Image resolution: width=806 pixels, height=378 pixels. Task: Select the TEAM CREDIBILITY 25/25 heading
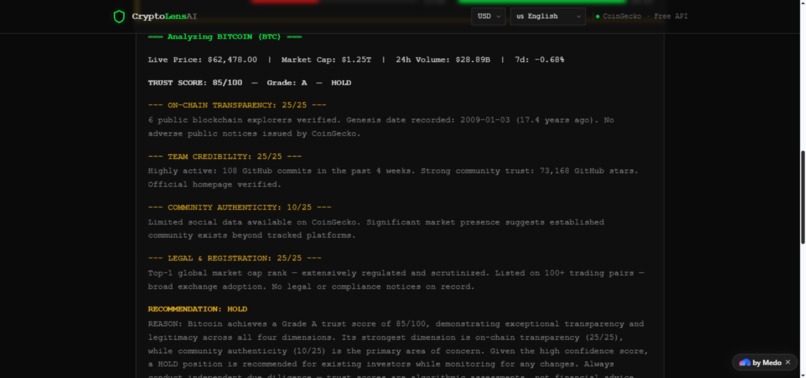[225, 156]
